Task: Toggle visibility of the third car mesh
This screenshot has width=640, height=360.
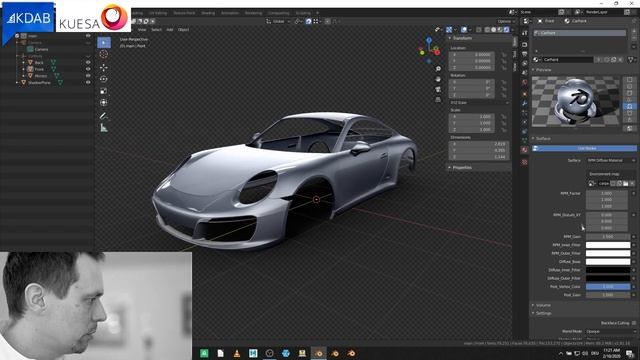Action: pos(88,76)
